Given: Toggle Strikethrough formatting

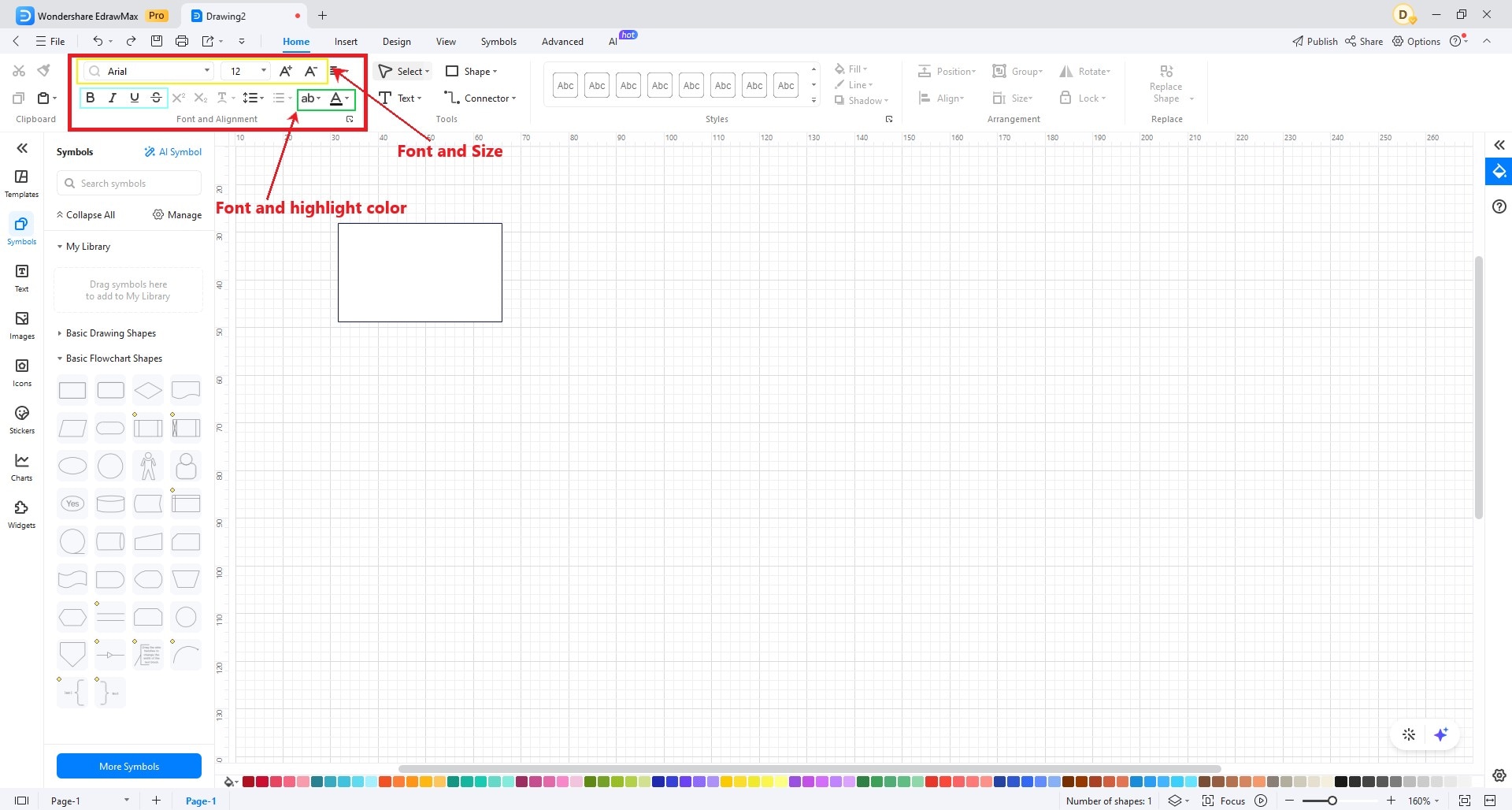Looking at the screenshot, I should pyautogui.click(x=157, y=98).
